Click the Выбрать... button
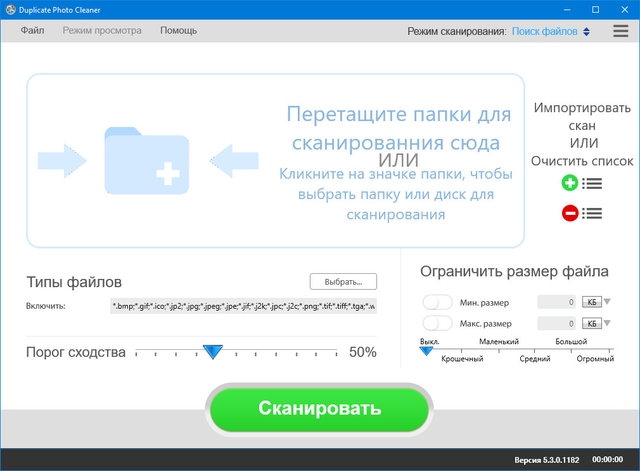 pos(343,282)
